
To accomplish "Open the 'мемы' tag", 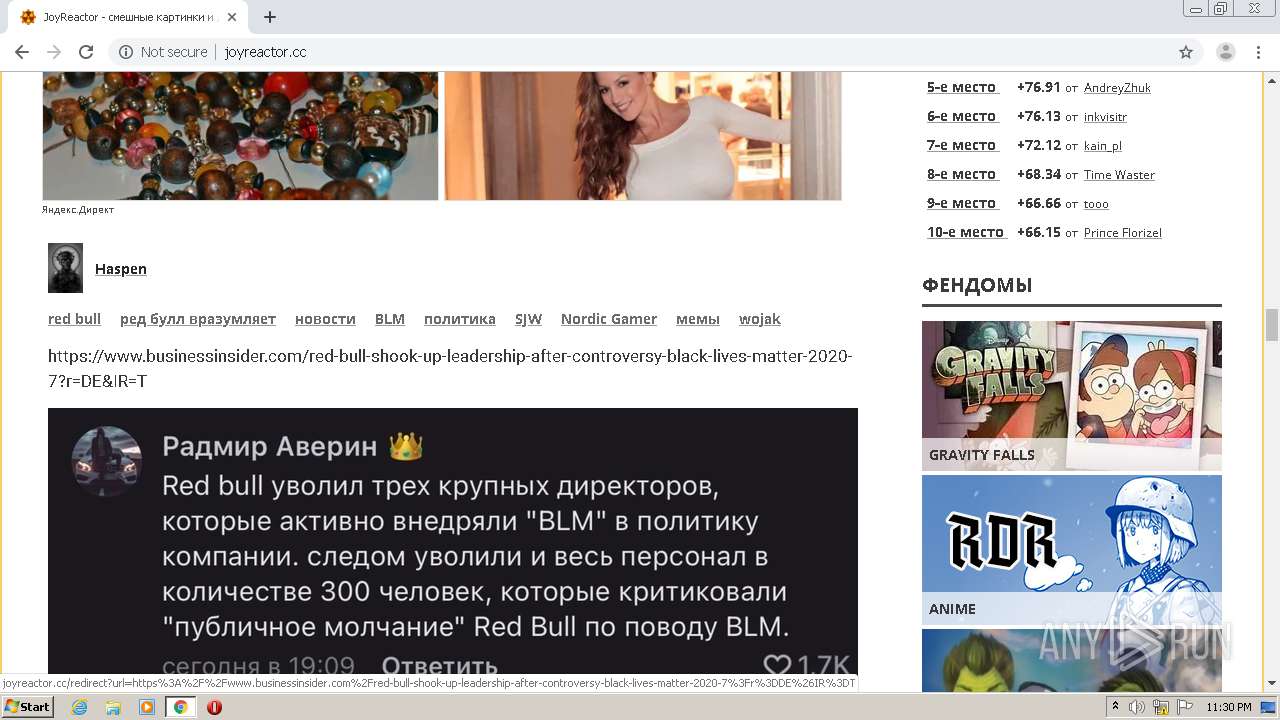I will tap(698, 319).
